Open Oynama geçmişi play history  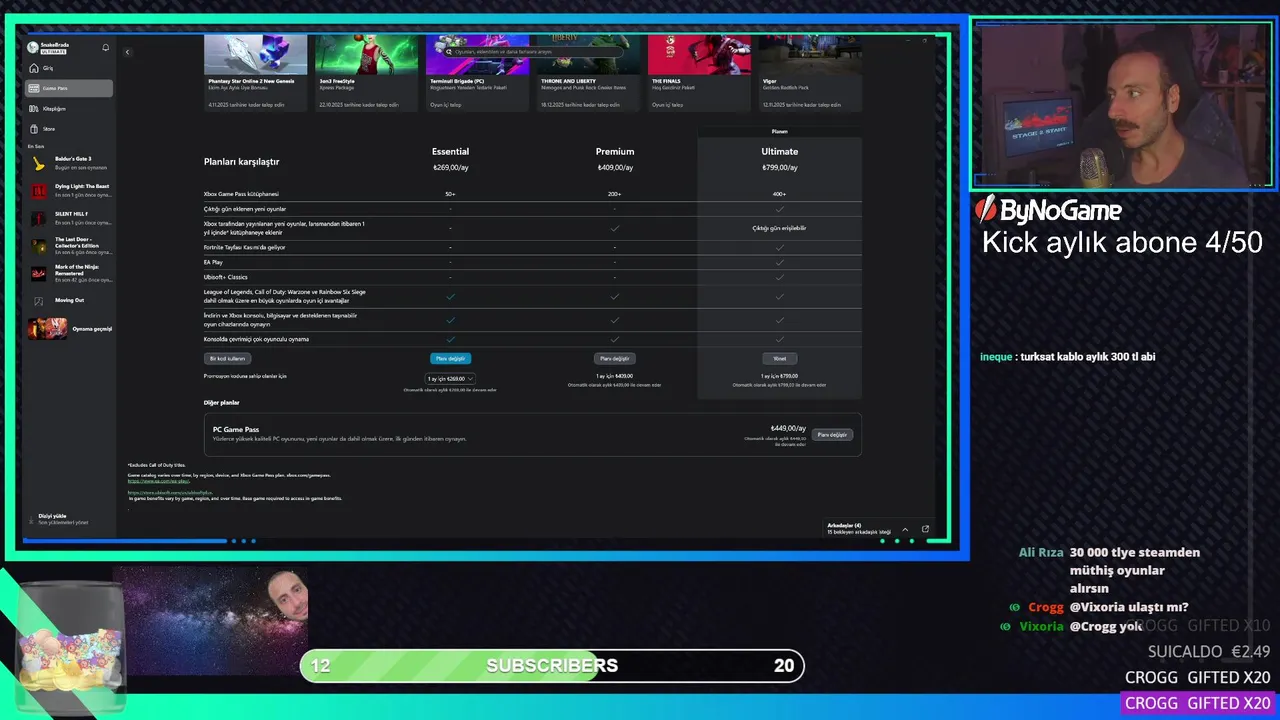point(70,328)
